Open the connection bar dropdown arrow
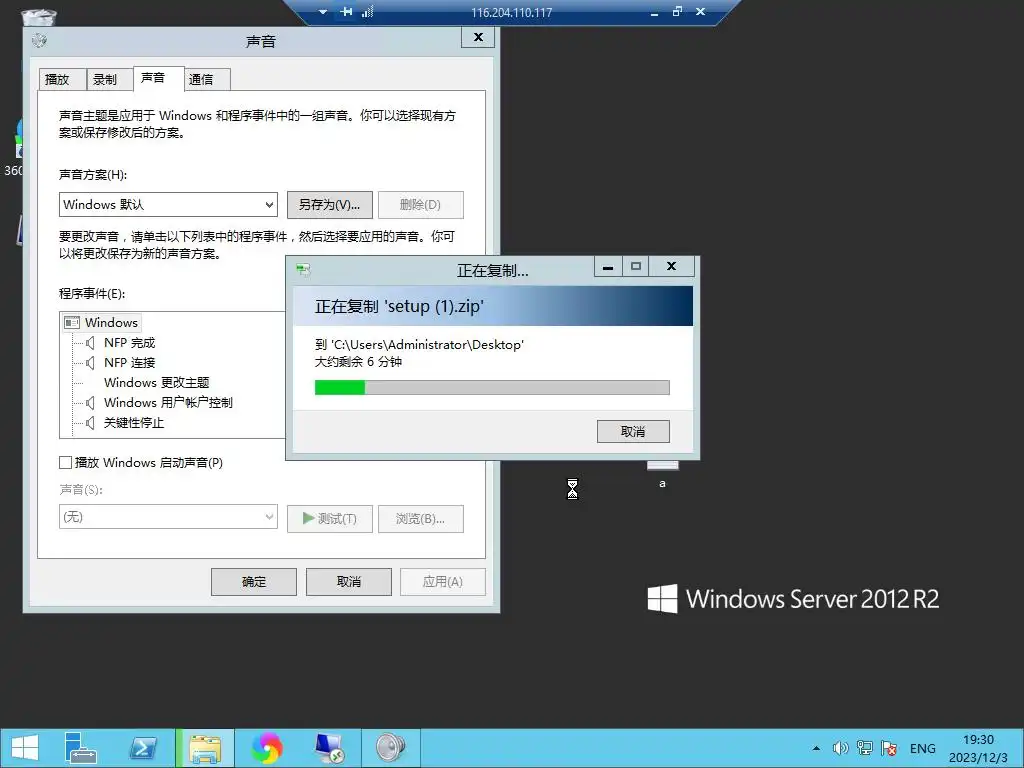This screenshot has height=768, width=1024. click(x=323, y=12)
